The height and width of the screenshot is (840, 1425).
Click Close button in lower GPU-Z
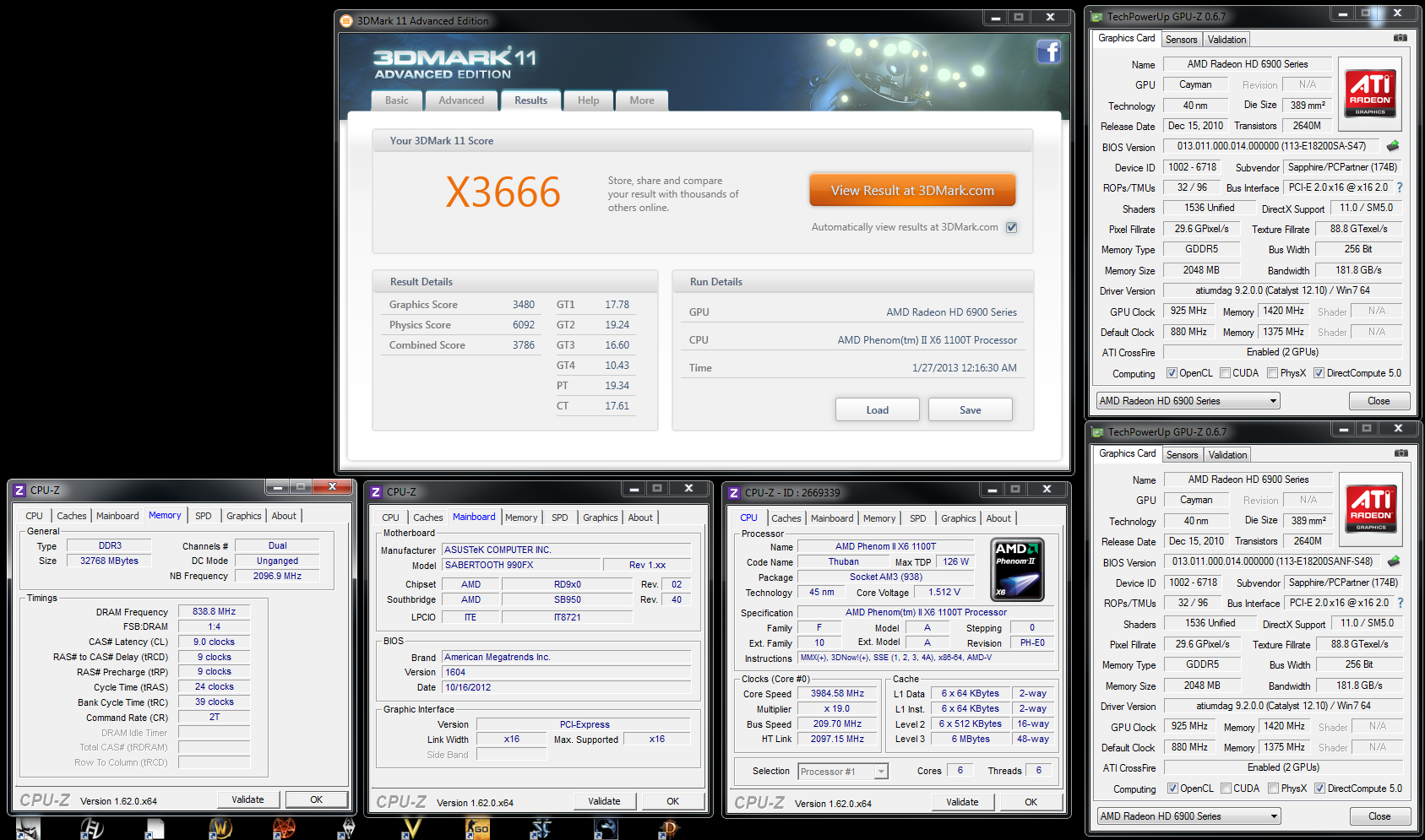pos(1379,816)
